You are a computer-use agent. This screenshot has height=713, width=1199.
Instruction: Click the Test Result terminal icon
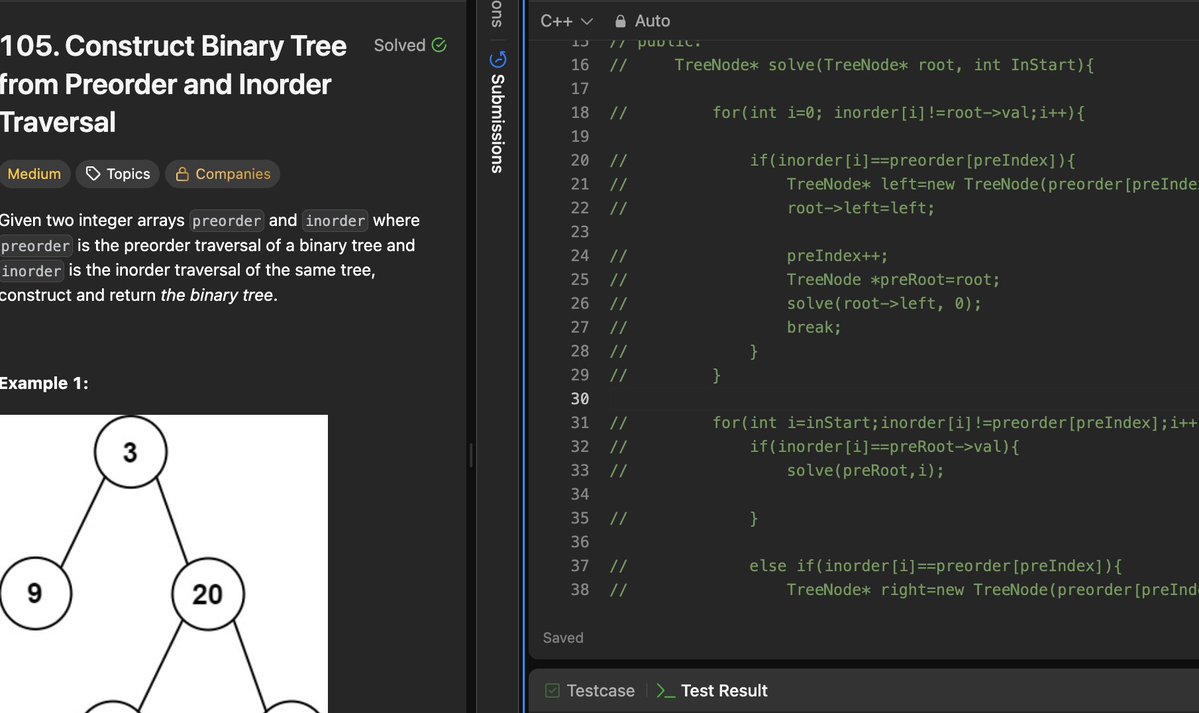(x=665, y=691)
